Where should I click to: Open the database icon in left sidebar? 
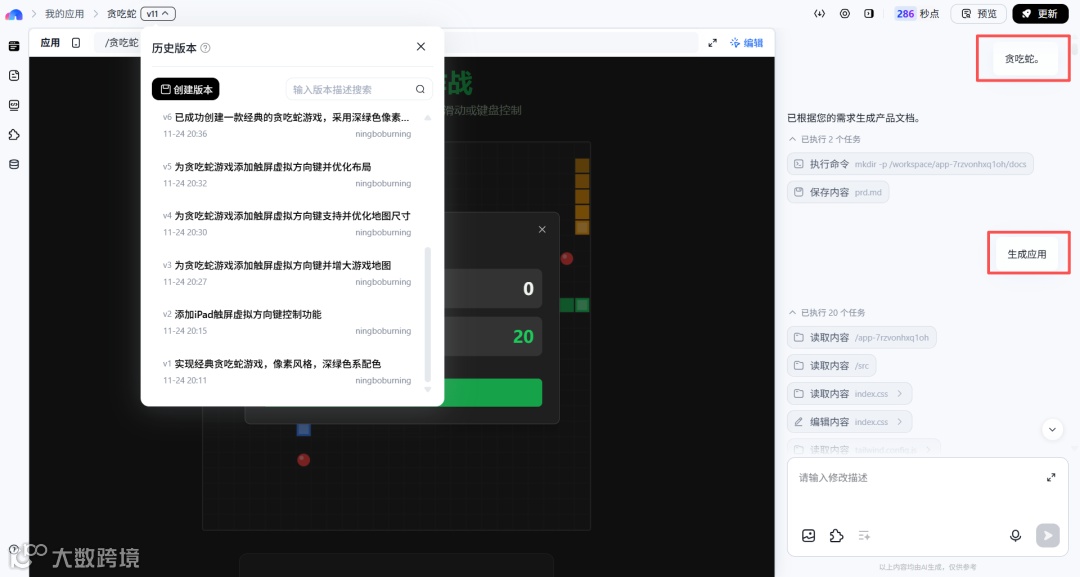tap(14, 165)
